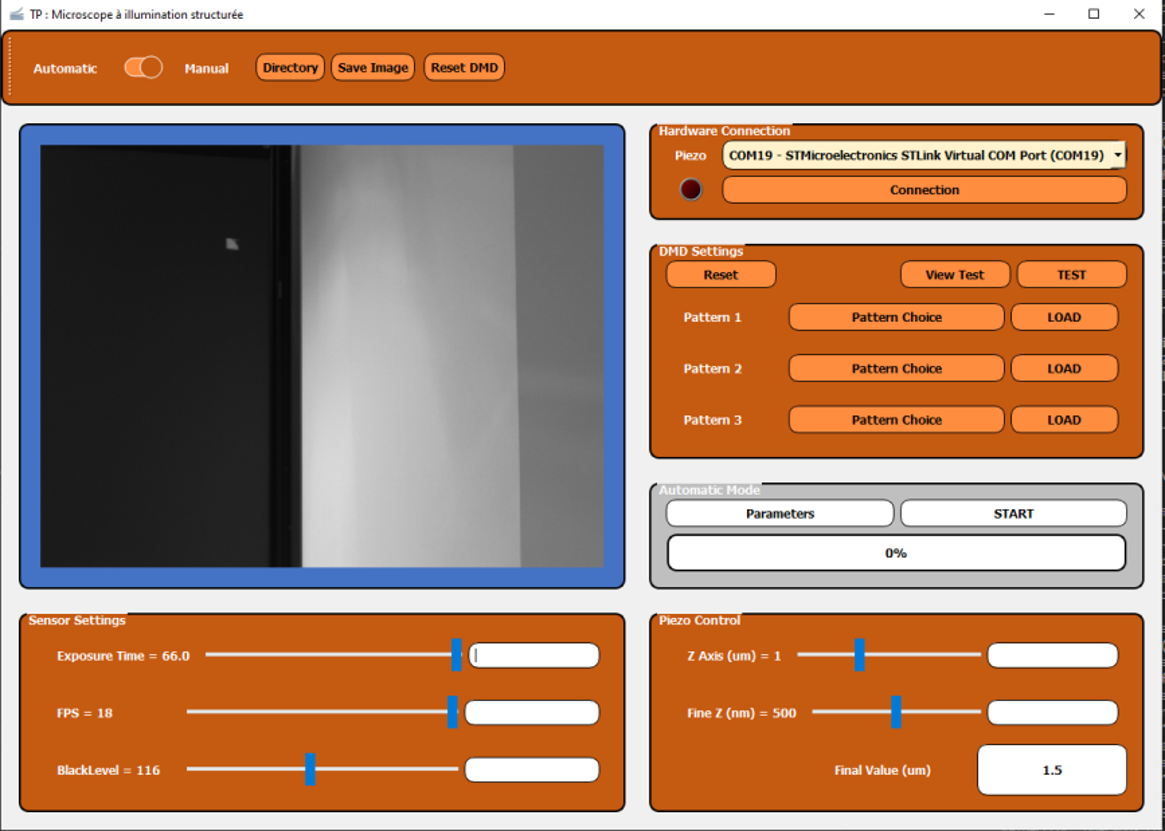Open Automatic Mode Parameters
The height and width of the screenshot is (831, 1165).
click(780, 514)
